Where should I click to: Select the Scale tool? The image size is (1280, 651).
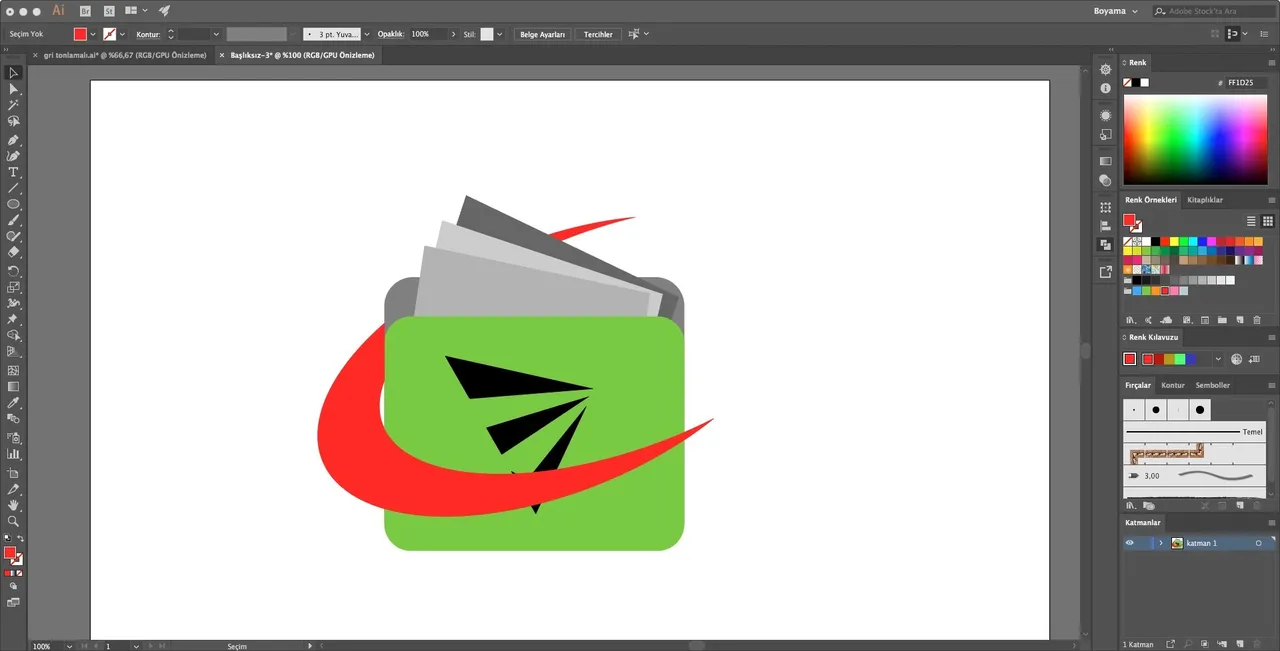click(13, 287)
